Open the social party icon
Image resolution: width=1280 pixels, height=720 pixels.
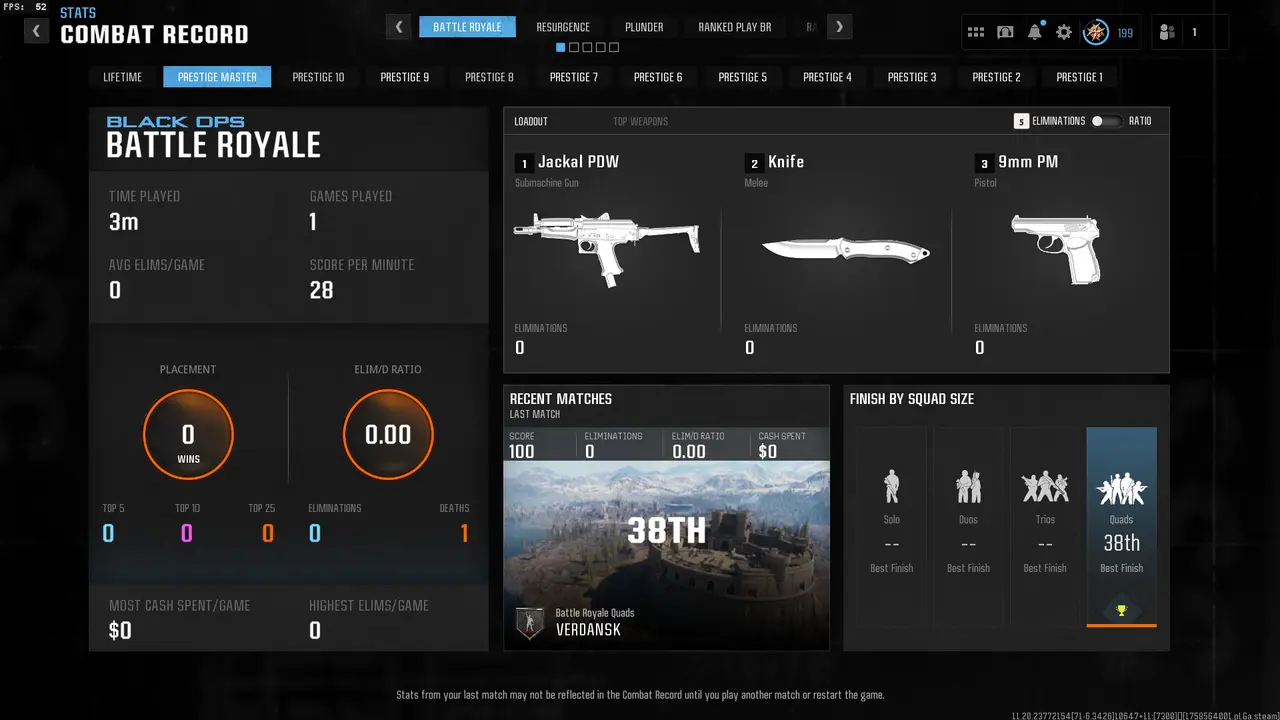click(1167, 32)
